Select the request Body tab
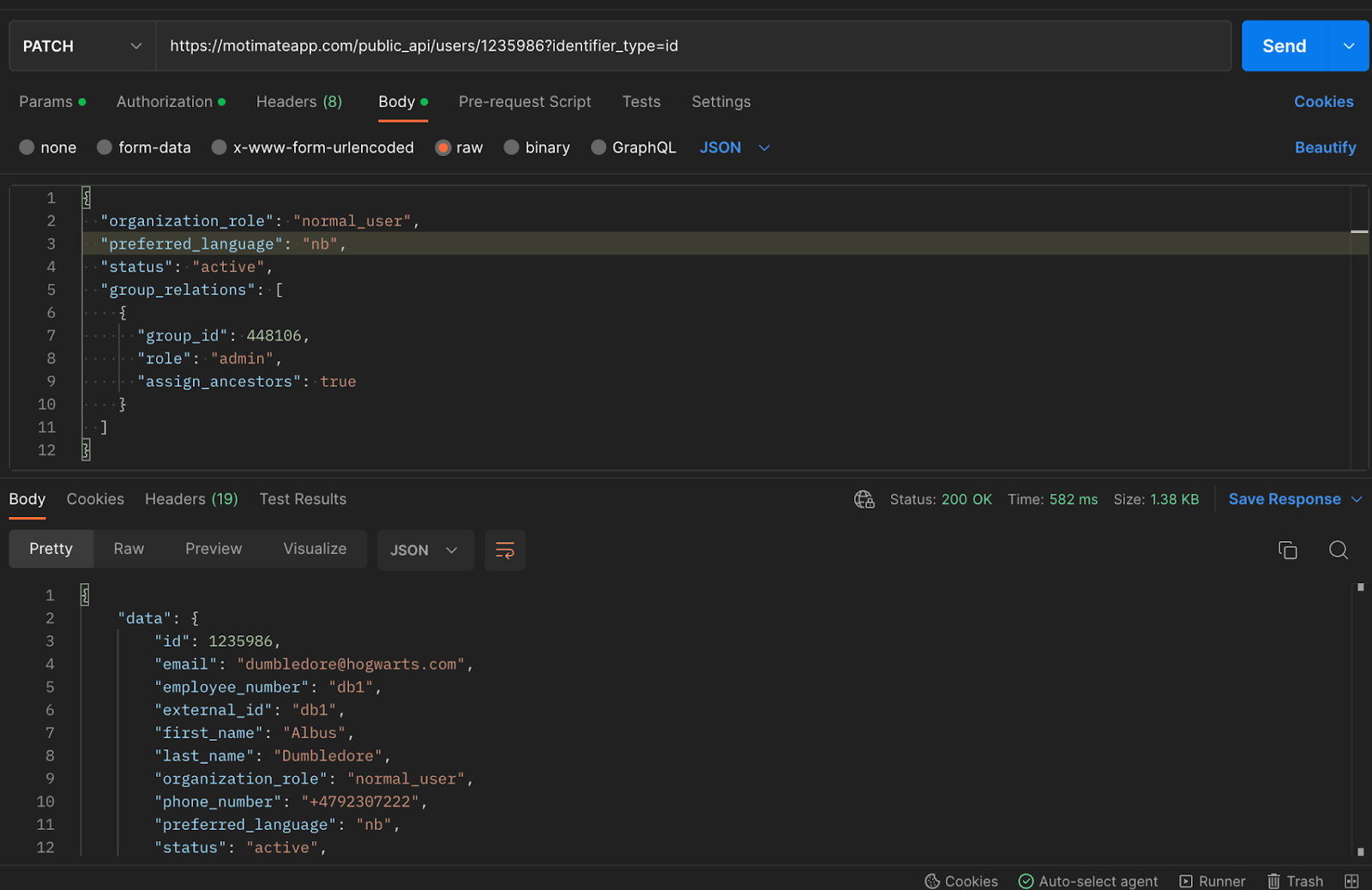 (x=403, y=102)
